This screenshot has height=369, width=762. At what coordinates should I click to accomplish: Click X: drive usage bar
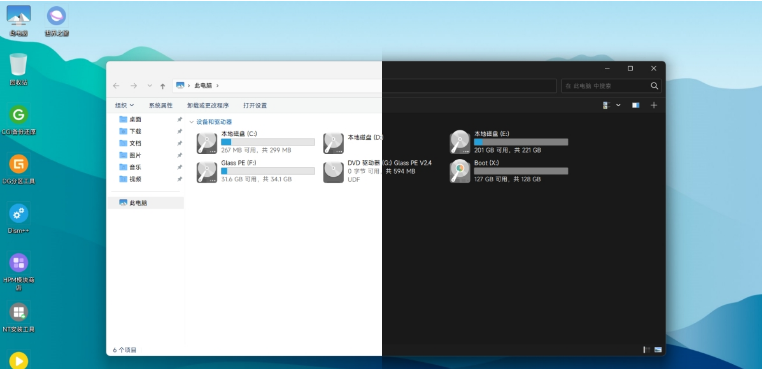[521, 171]
